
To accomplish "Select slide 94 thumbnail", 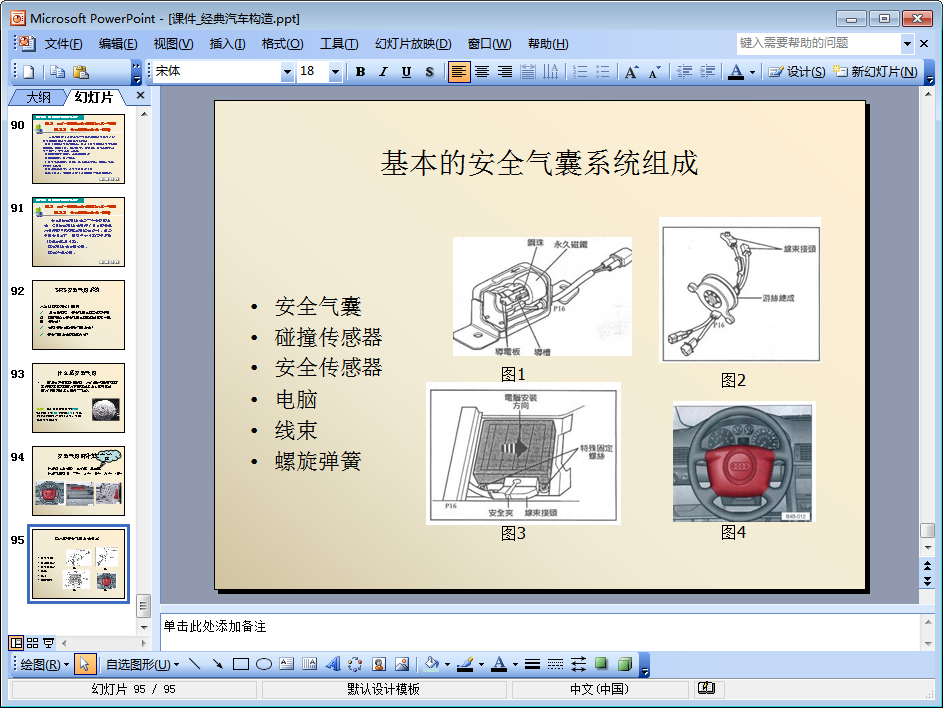I will click(x=79, y=481).
